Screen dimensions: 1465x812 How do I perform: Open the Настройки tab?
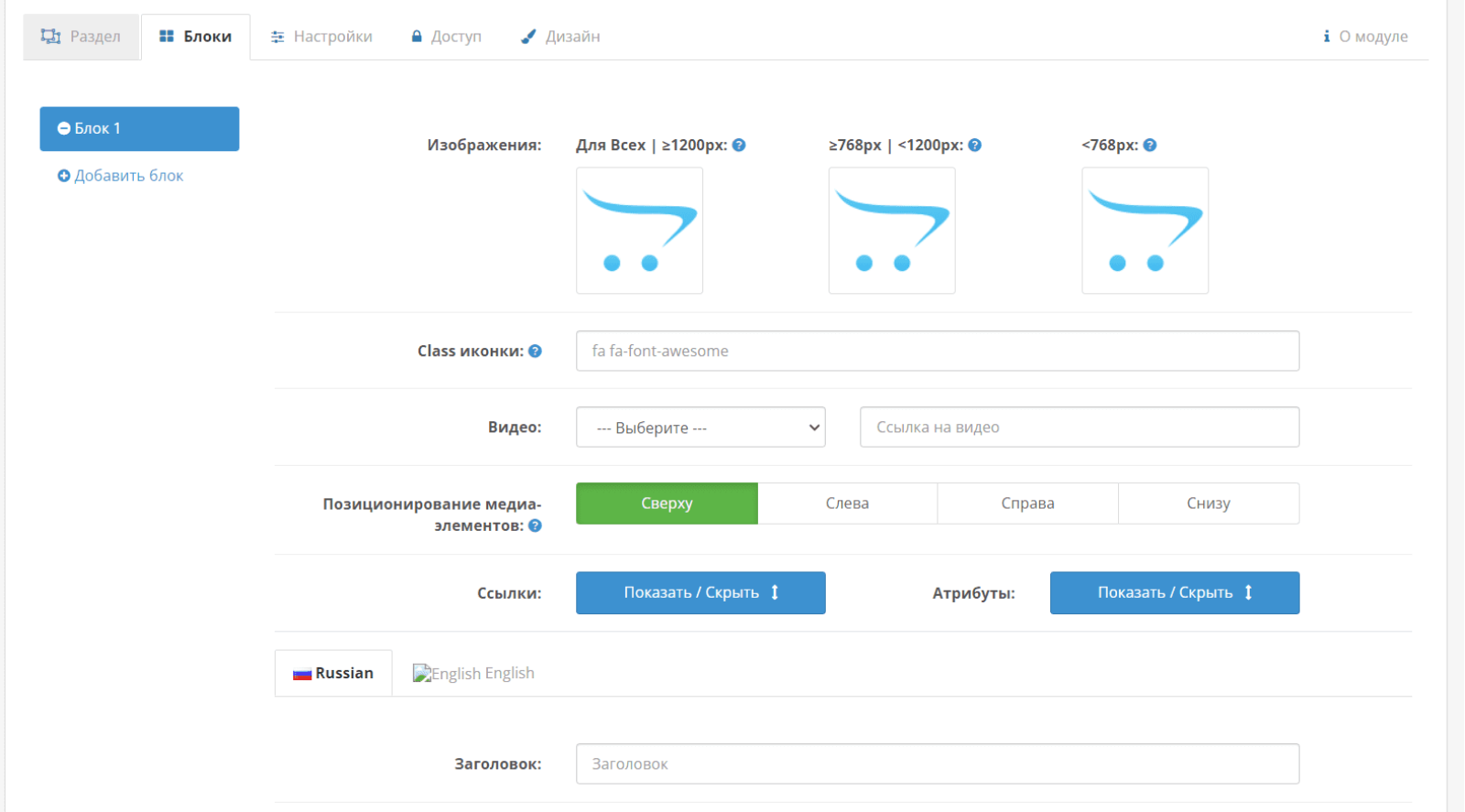(x=321, y=37)
